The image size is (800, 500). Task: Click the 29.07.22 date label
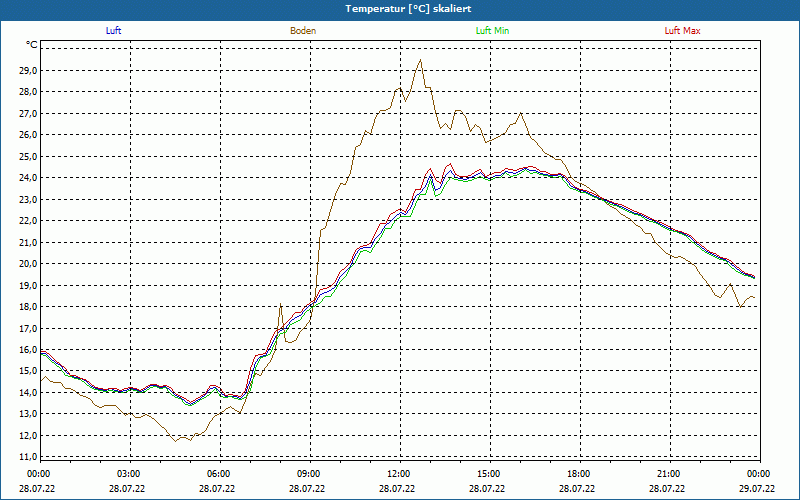point(757,489)
